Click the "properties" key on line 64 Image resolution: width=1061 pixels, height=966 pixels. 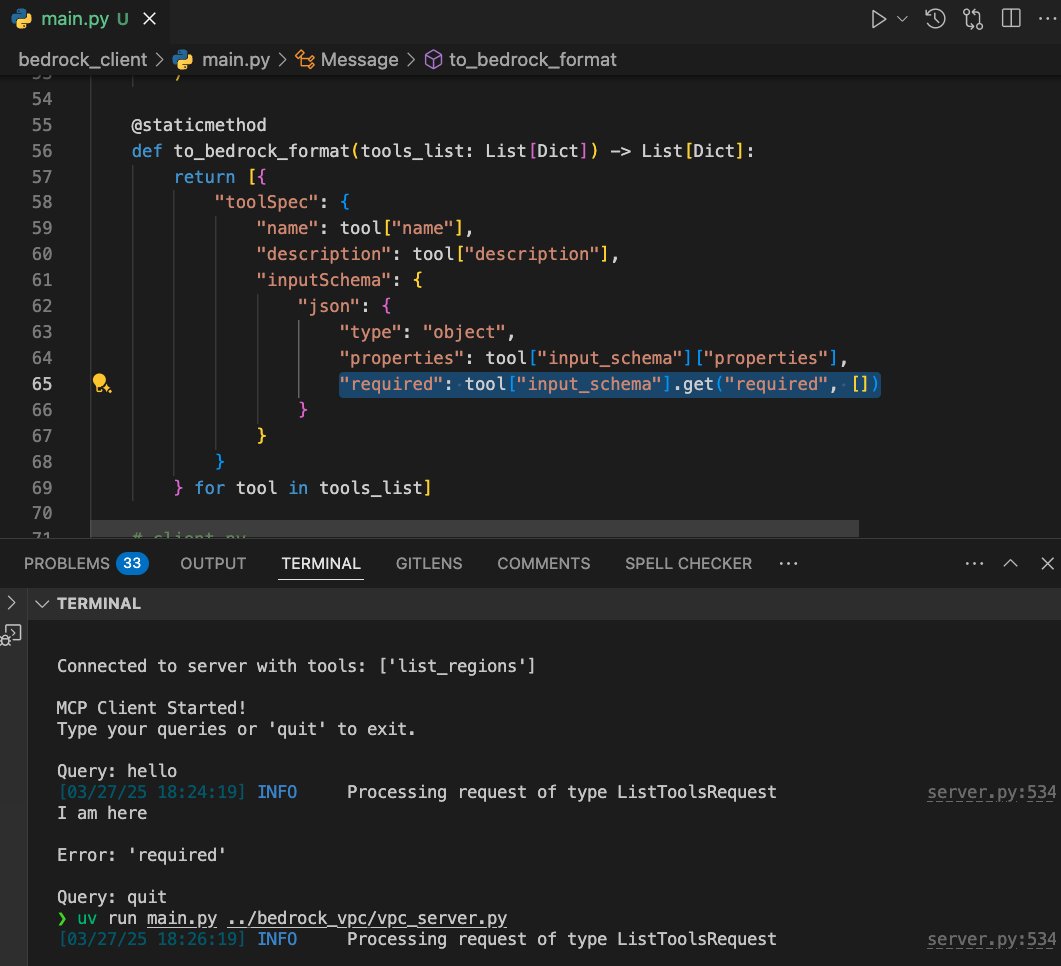[x=402, y=358]
